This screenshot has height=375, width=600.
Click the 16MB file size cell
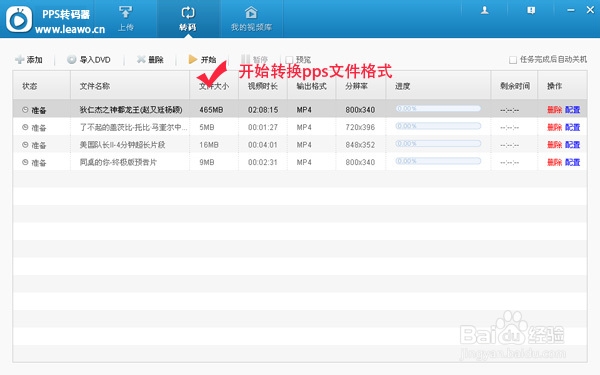point(209,145)
